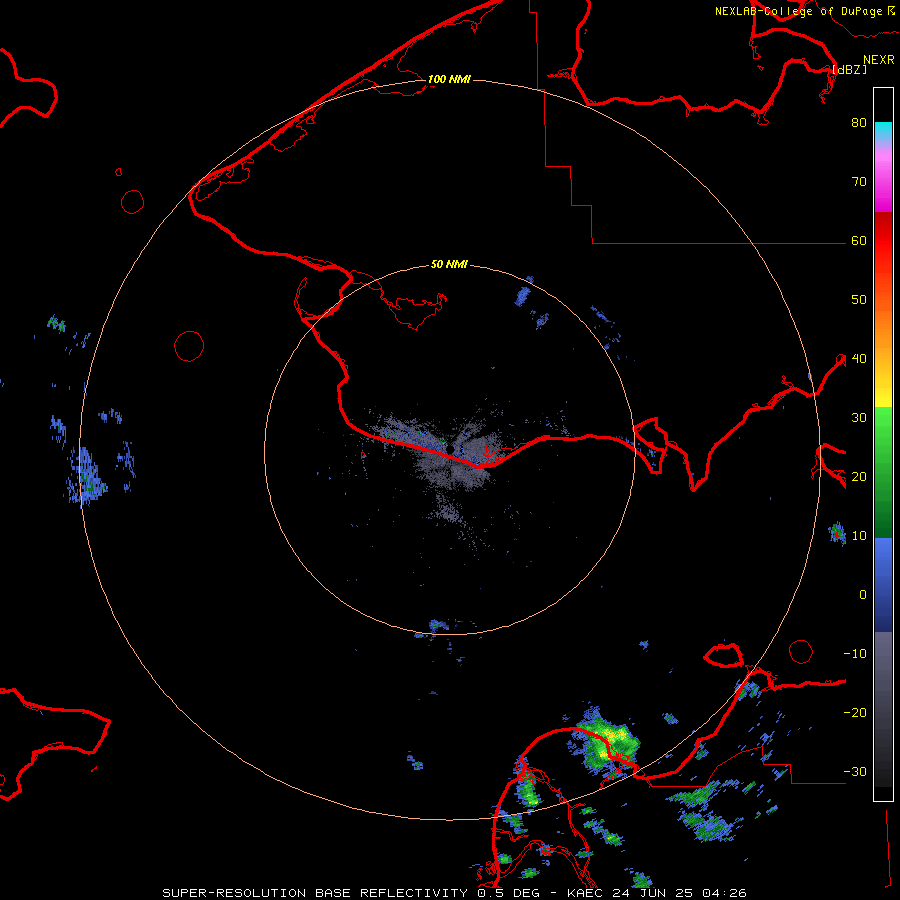Click the blue band of the color bar
The height and width of the screenshot is (900, 900).
[x=883, y=585]
